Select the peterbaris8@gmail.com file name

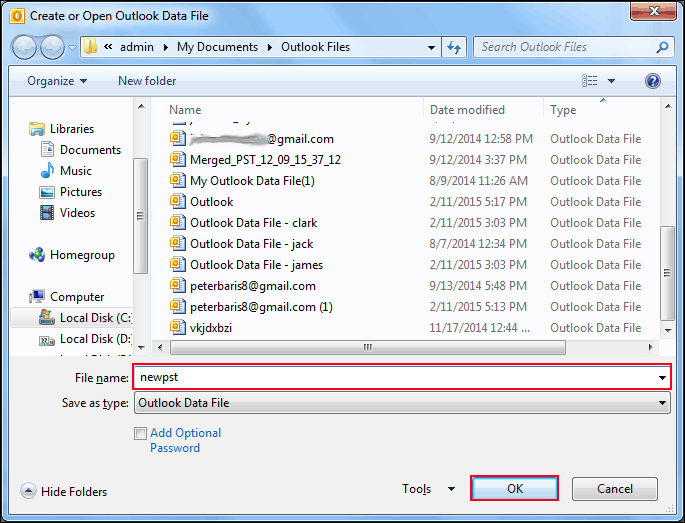(253, 286)
